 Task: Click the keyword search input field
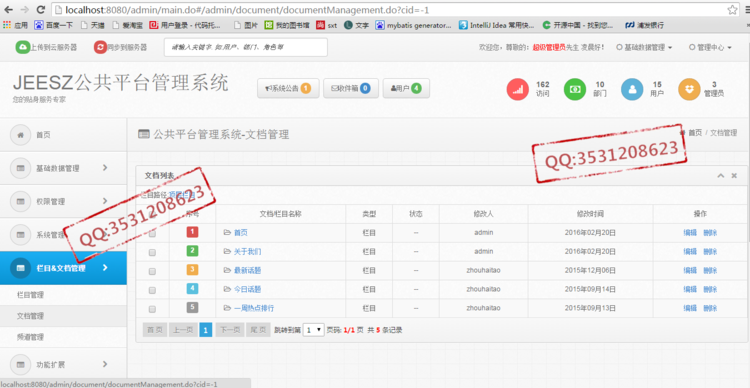pos(246,47)
